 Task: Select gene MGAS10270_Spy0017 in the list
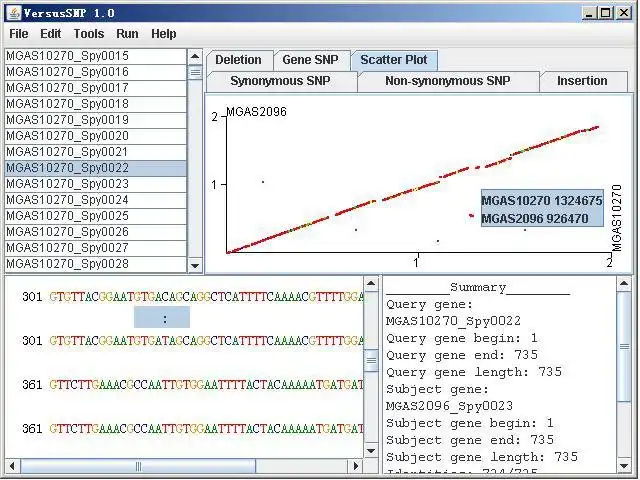pos(96,88)
